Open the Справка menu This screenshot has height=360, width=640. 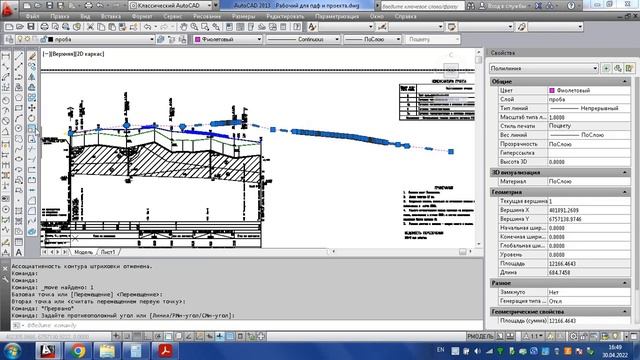pos(405,16)
